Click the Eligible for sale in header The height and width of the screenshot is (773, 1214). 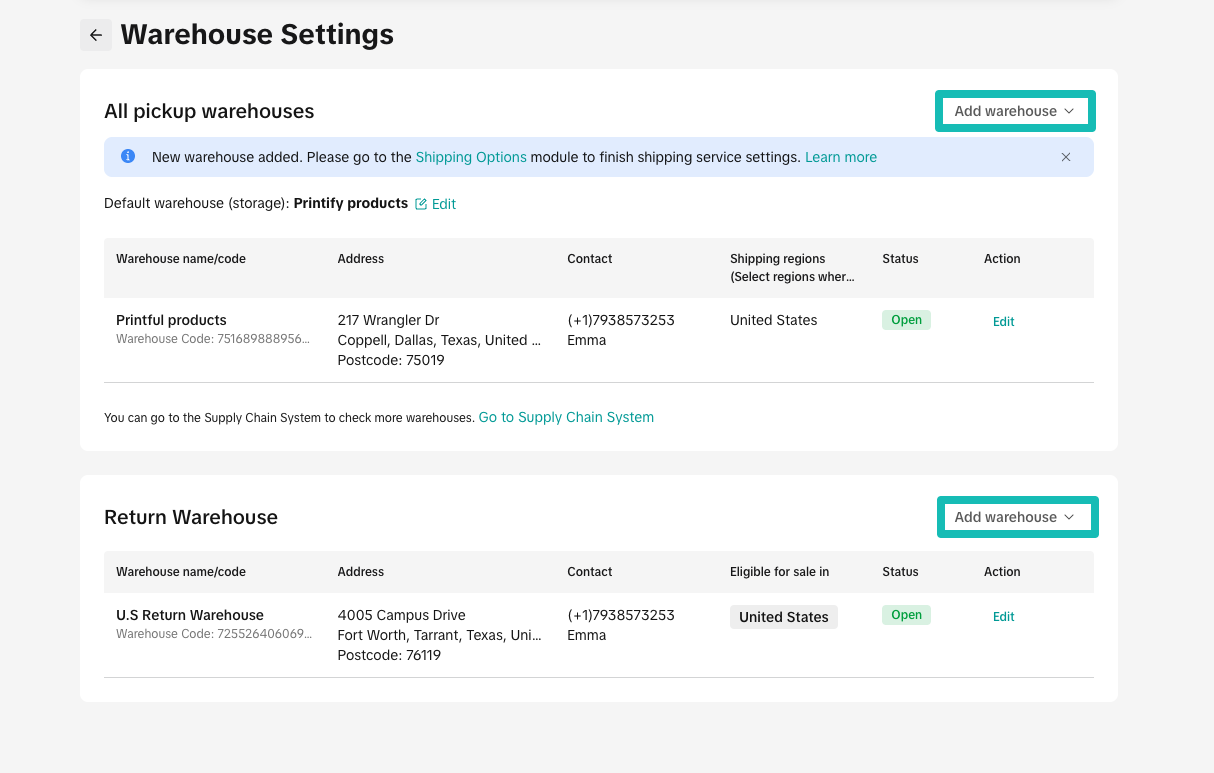pos(779,572)
